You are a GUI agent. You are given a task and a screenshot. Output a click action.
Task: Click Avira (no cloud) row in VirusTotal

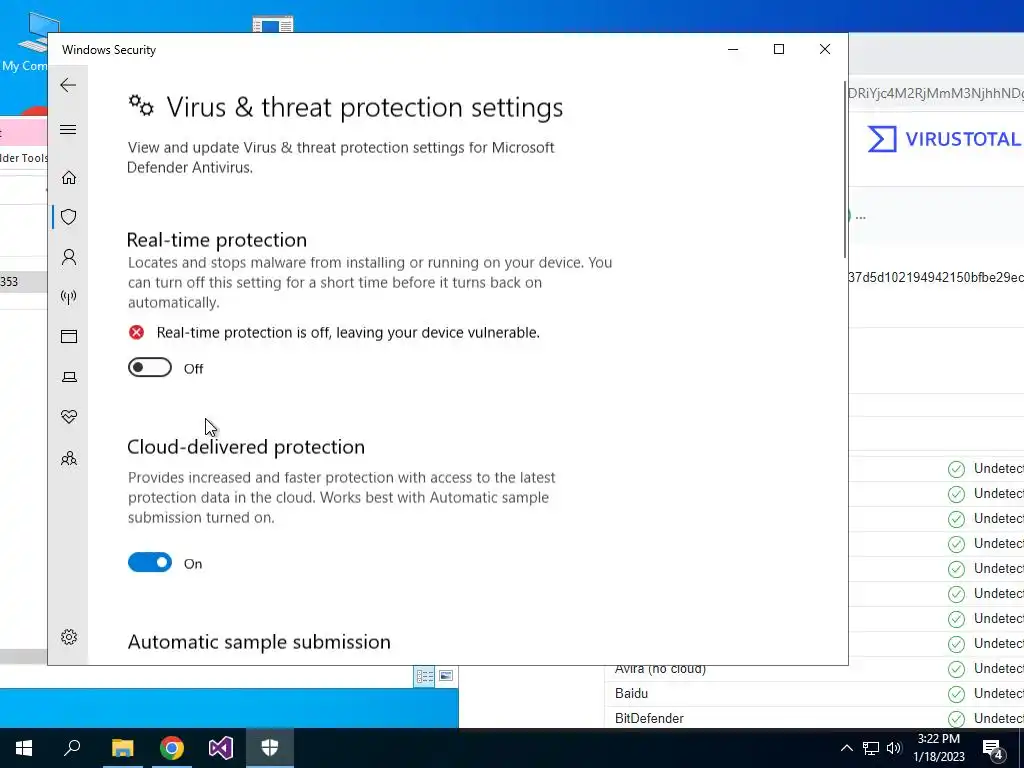[x=814, y=669]
